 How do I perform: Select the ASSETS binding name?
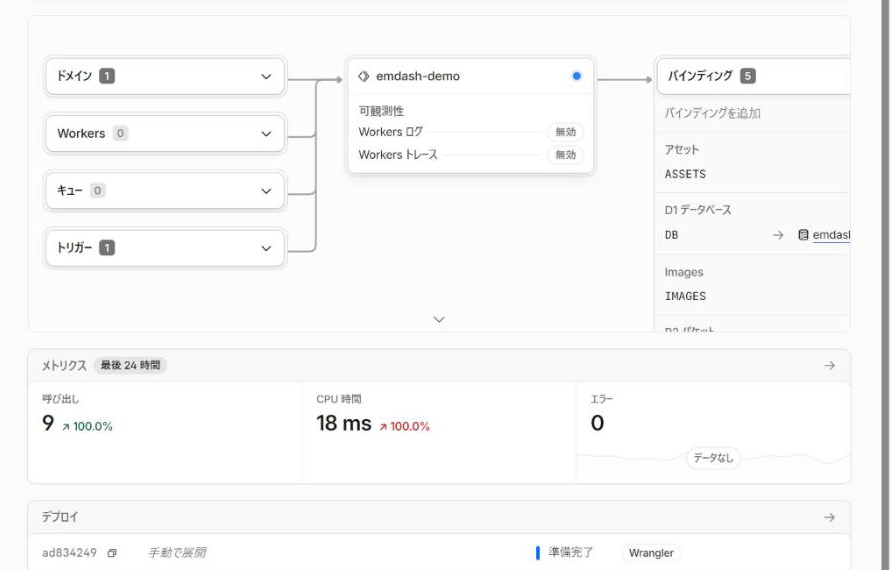click(685, 174)
